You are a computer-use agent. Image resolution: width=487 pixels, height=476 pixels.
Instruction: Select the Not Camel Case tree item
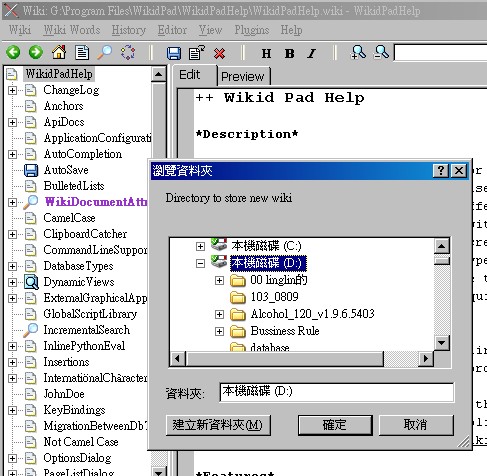(81, 442)
